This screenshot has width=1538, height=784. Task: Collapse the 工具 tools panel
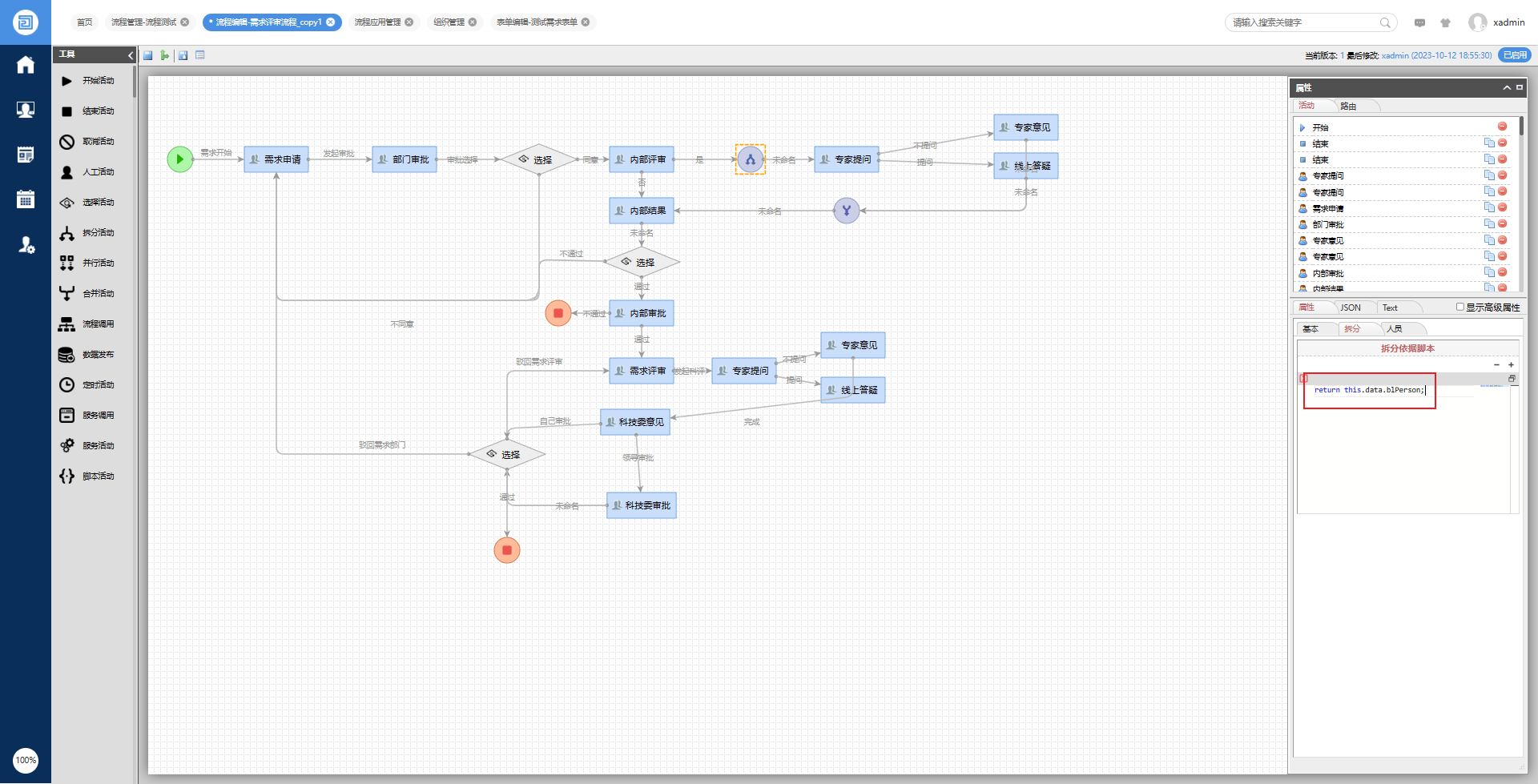tap(131, 54)
